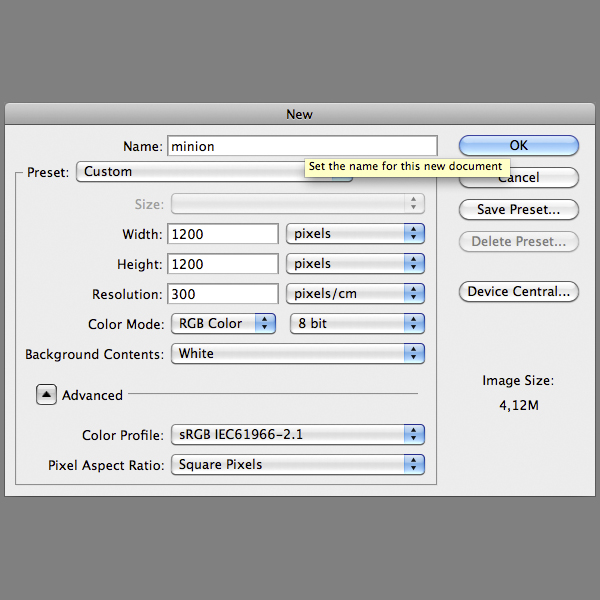
Task: Open the Background Contents dropdown
Action: tap(298, 354)
